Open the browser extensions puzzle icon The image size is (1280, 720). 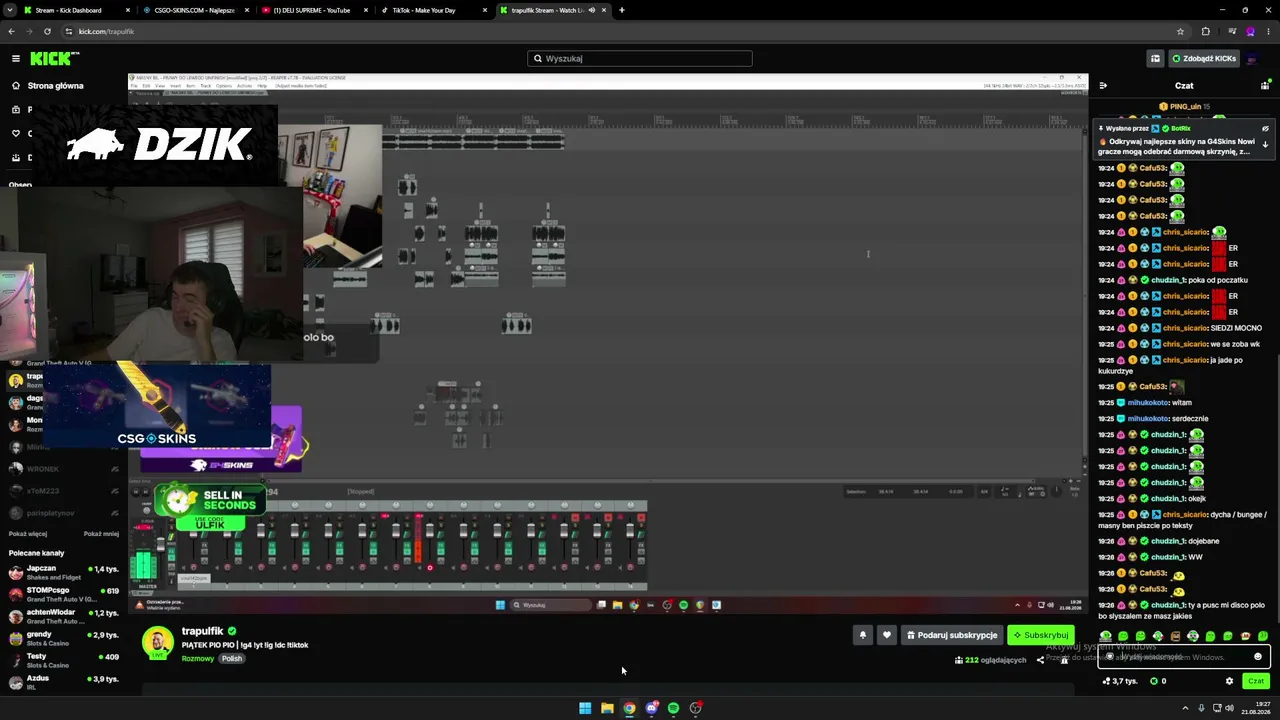1205,31
